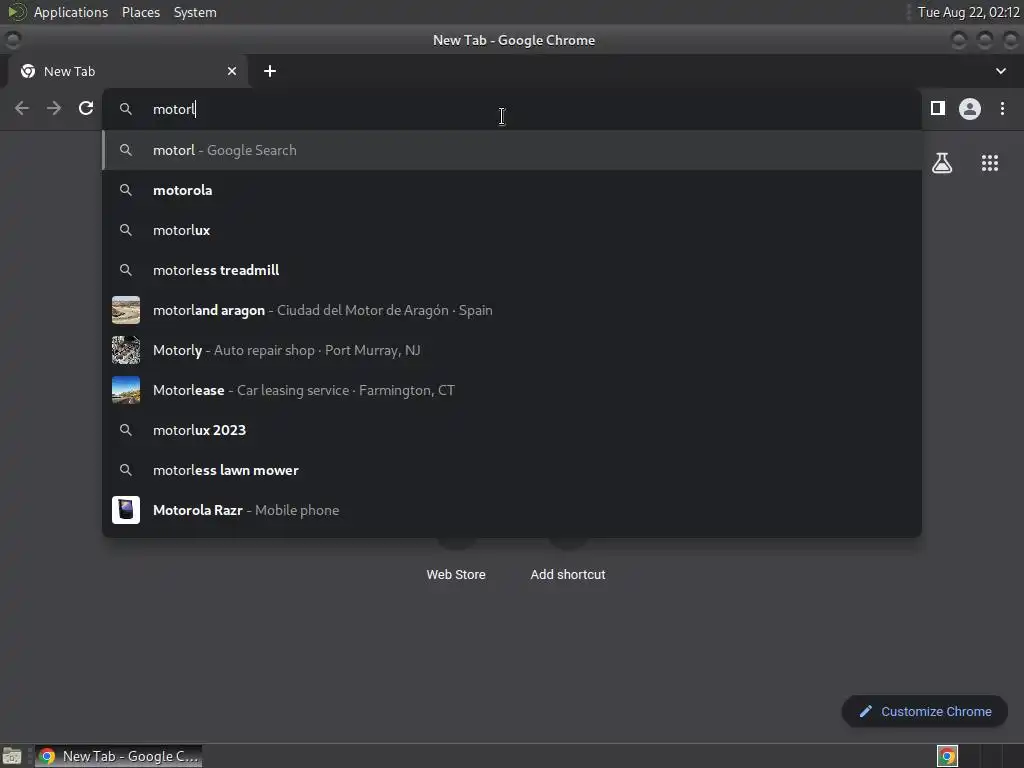Select 'Motorlease' car leasing suggestion
This screenshot has height=768, width=1024.
tap(512, 390)
